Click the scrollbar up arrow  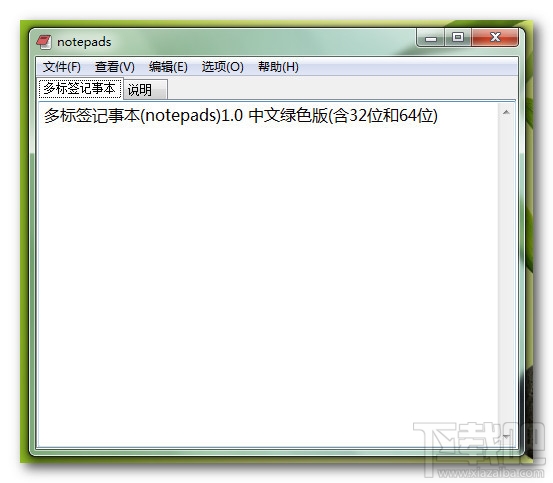506,112
